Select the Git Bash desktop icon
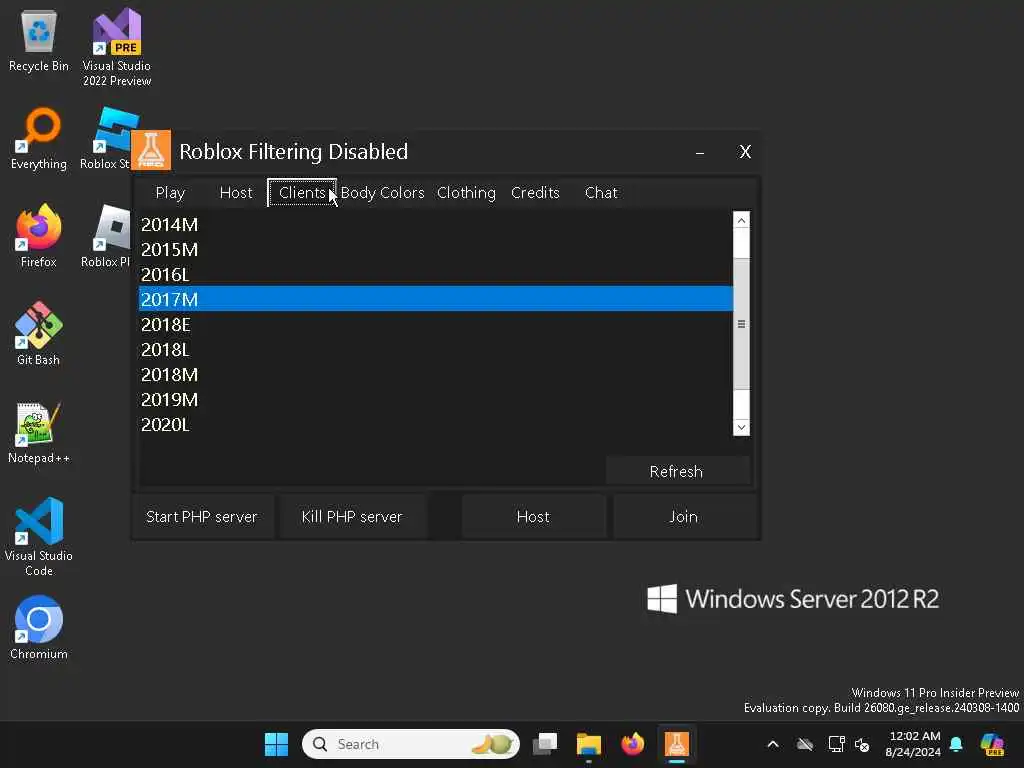1024x768 pixels. [39, 334]
